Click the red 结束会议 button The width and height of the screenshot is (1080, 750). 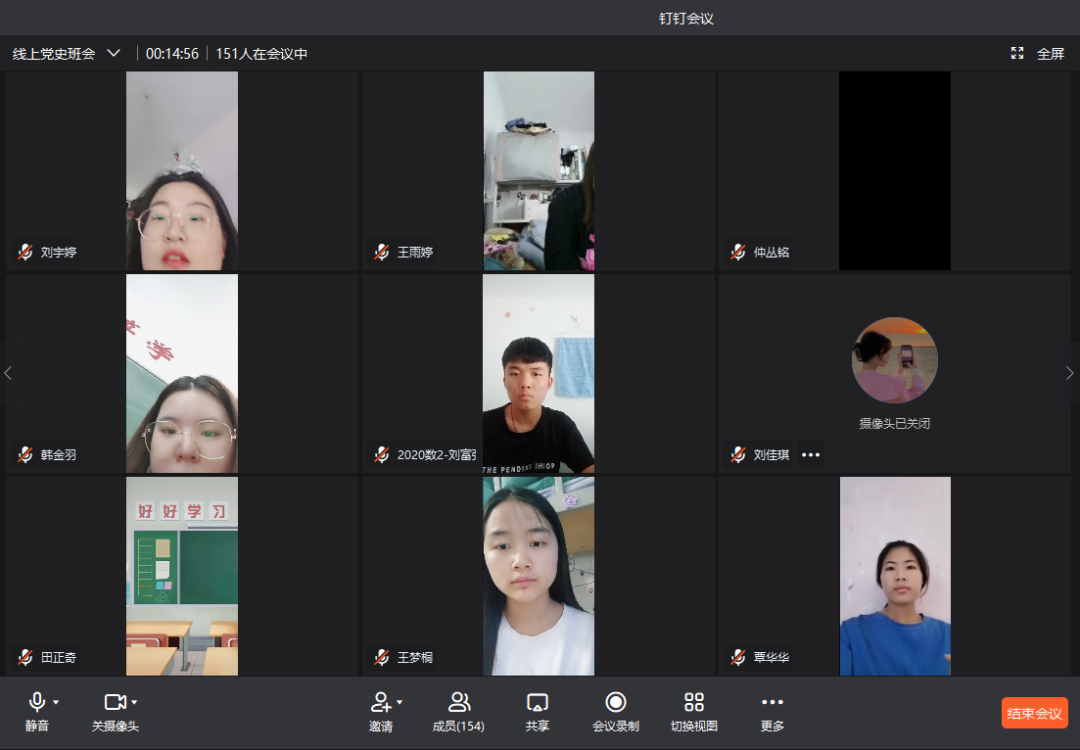point(1034,713)
